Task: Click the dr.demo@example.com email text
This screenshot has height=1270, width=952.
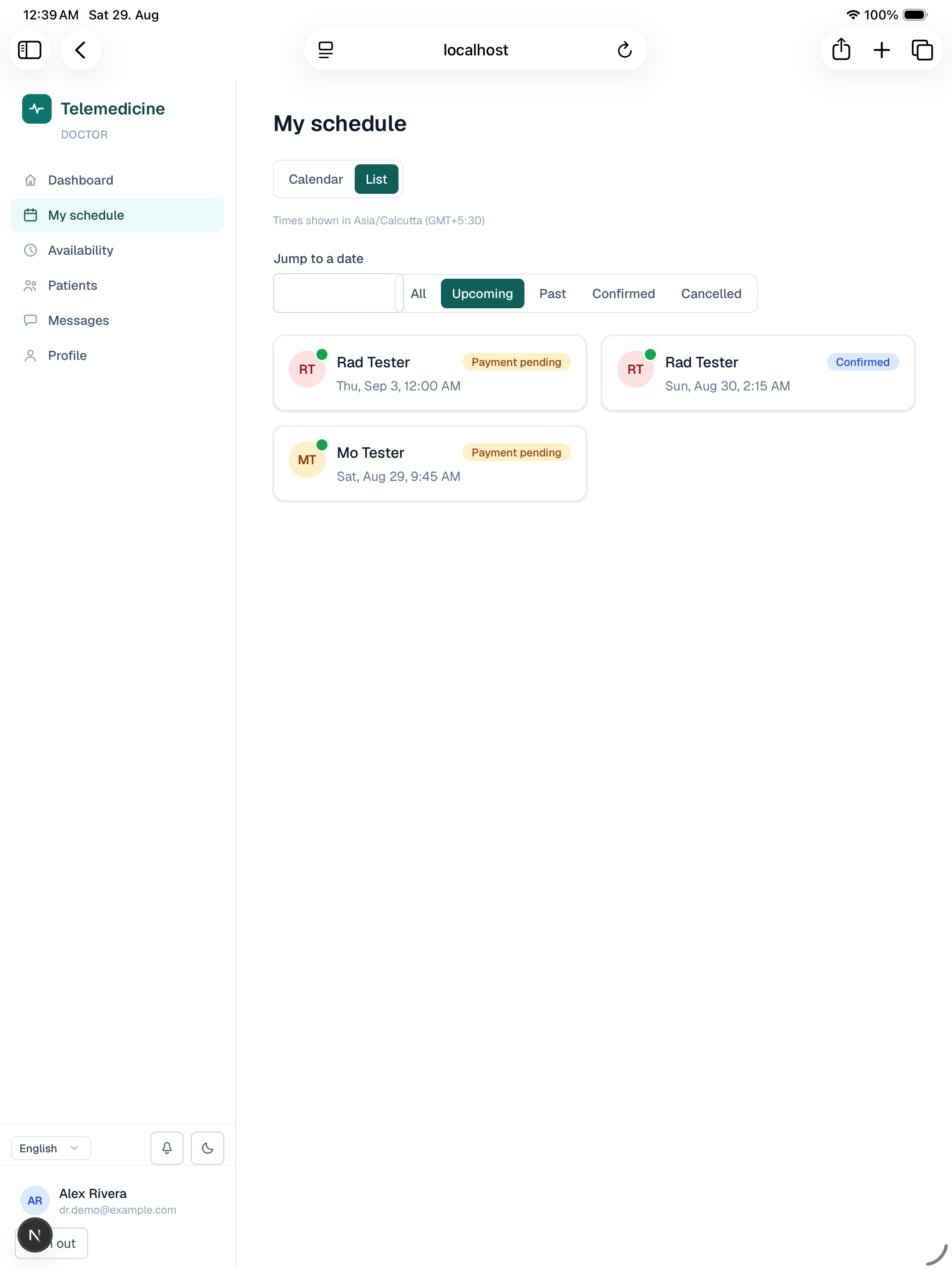Action: click(118, 1210)
